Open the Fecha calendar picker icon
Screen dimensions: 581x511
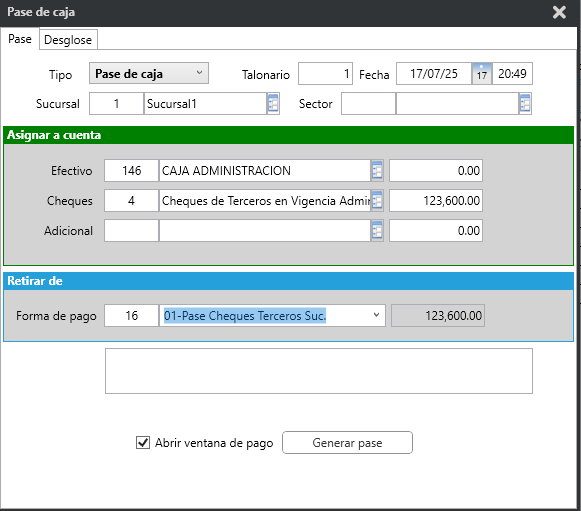point(482,74)
